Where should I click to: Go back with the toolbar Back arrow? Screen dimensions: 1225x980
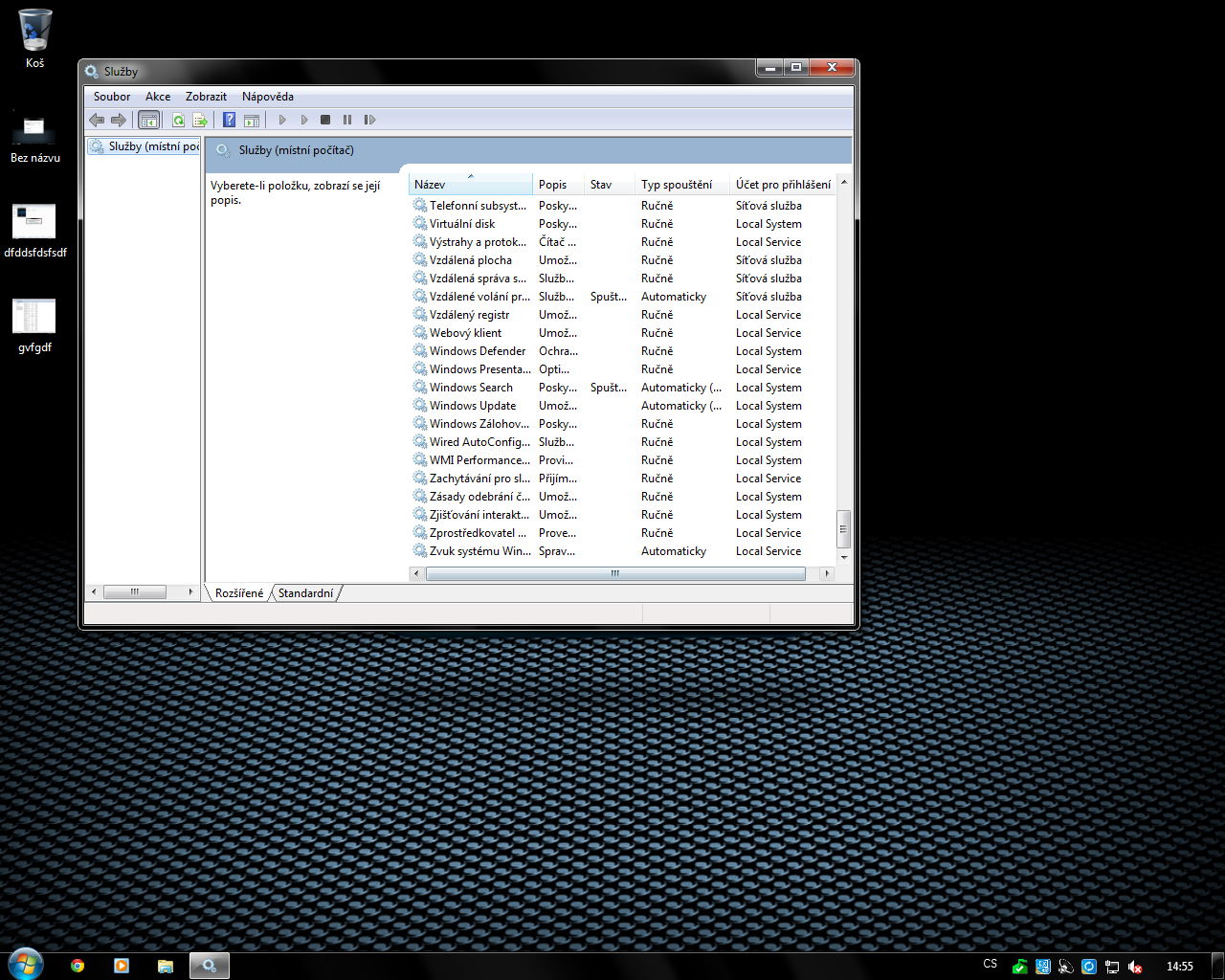pyautogui.click(x=97, y=120)
